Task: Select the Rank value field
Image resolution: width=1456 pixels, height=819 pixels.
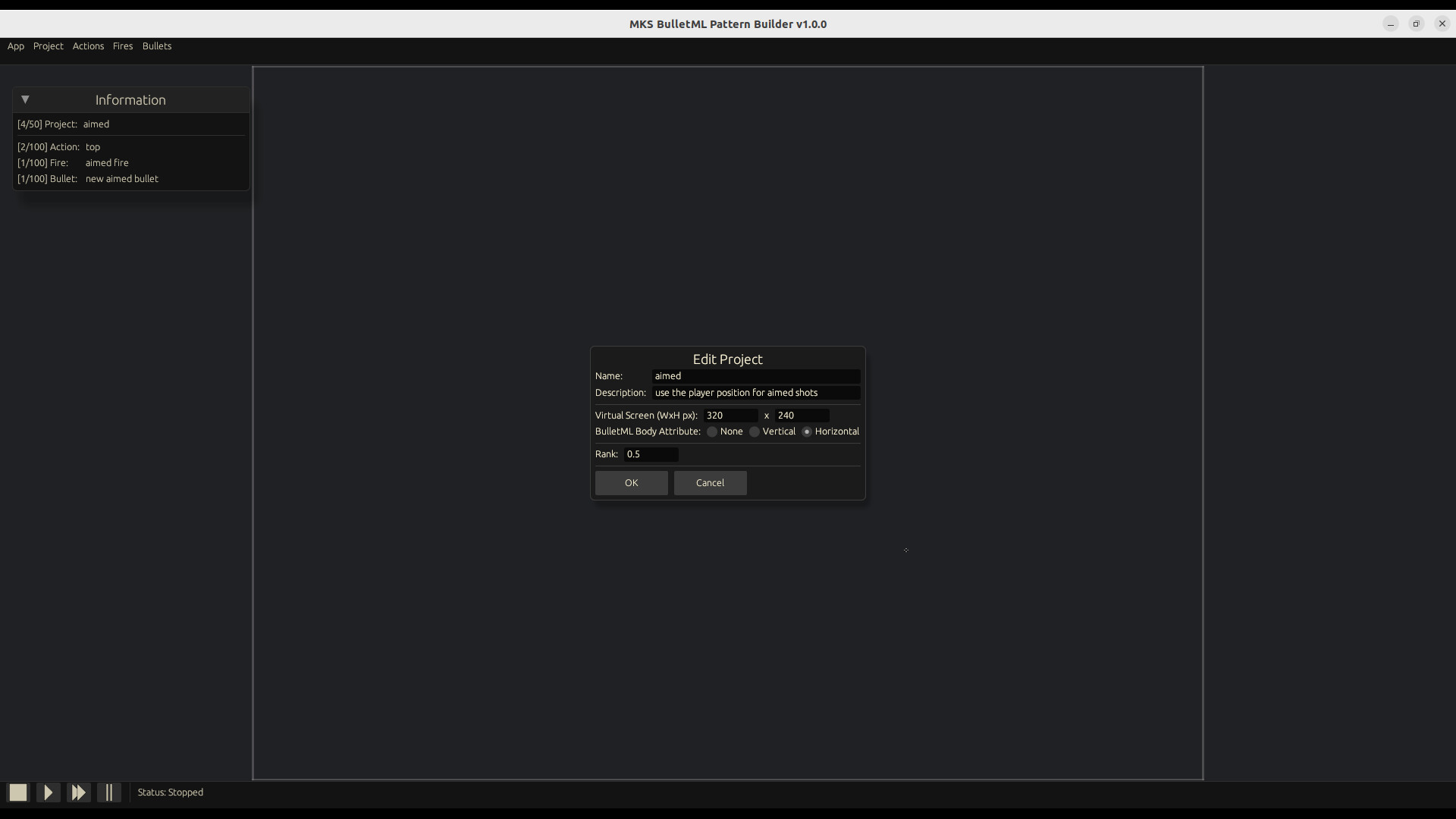Action: pyautogui.click(x=651, y=453)
